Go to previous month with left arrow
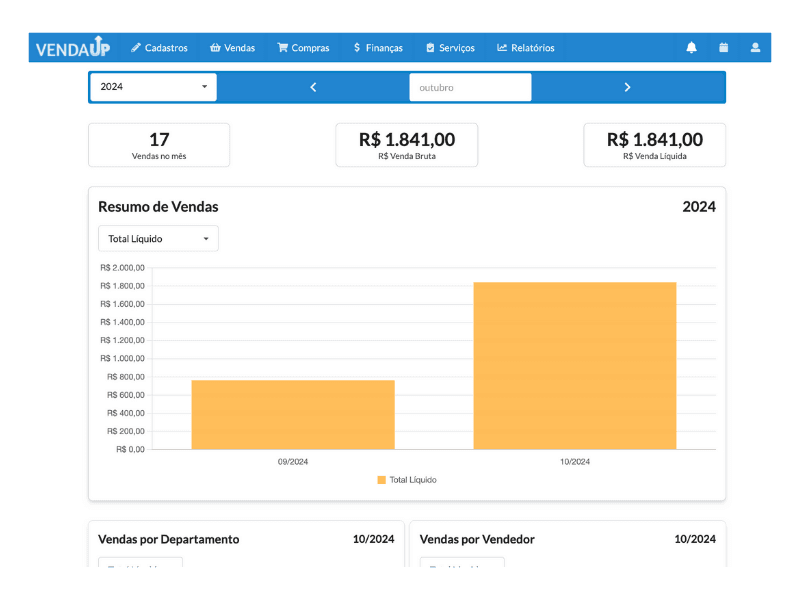This screenshot has height=600, width=800. (313, 87)
